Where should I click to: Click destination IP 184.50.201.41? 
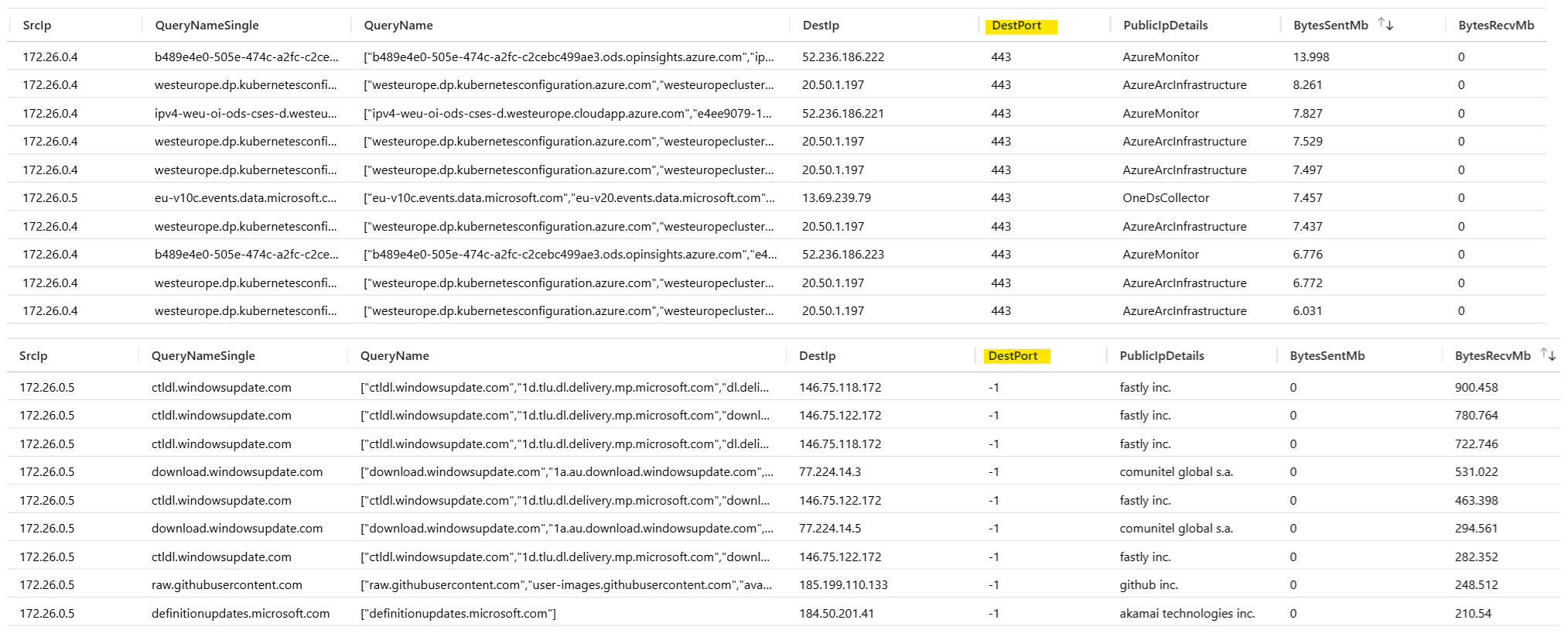click(836, 614)
